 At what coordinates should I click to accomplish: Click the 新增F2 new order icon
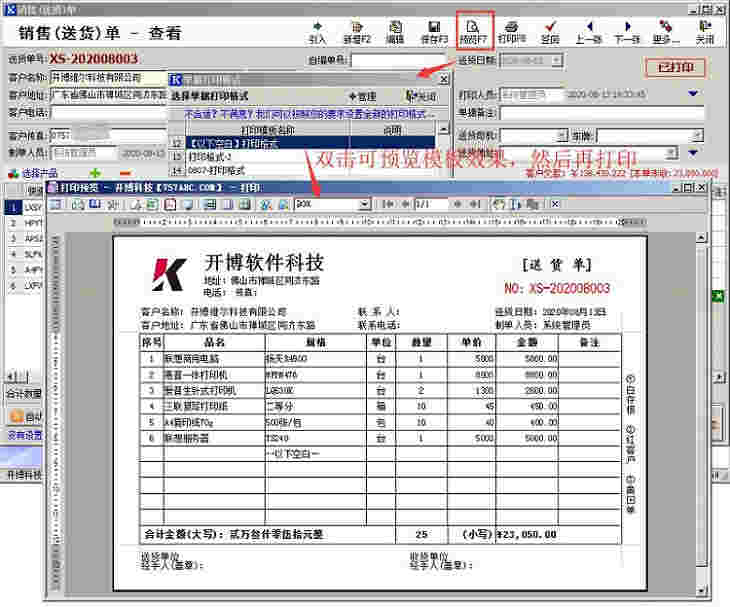click(x=357, y=32)
